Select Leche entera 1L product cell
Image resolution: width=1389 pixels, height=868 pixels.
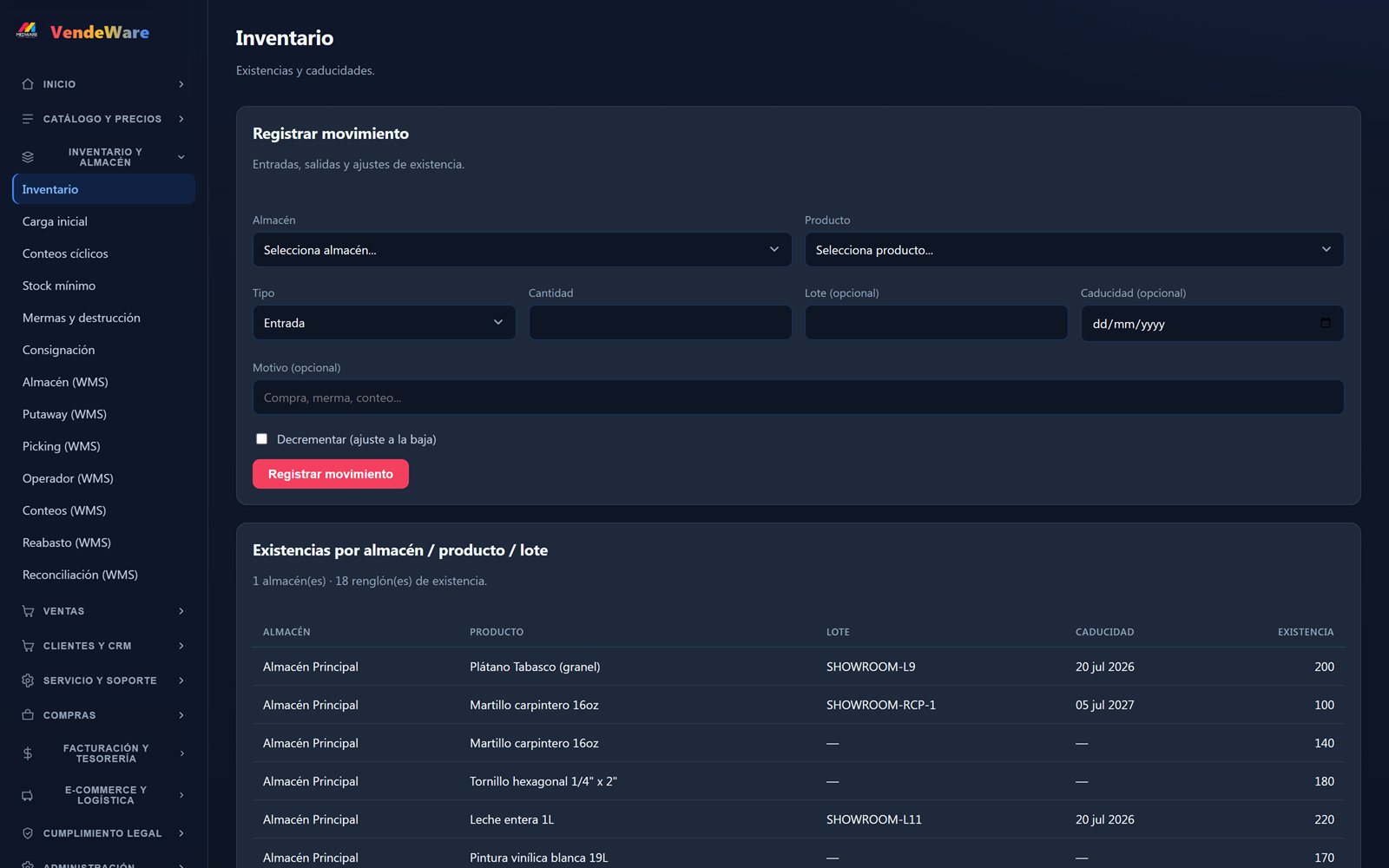tap(511, 819)
